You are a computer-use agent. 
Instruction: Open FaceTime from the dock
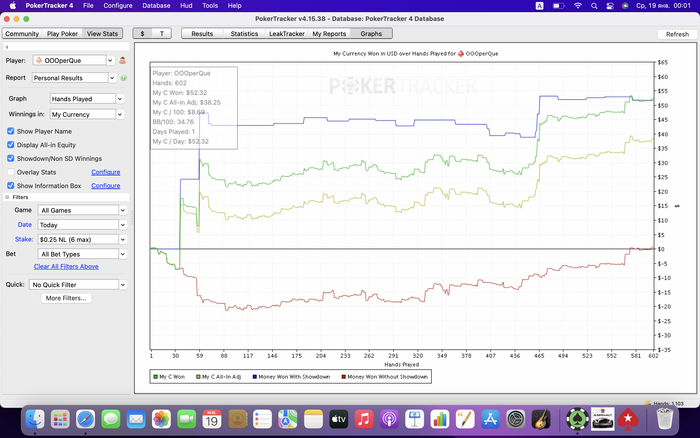pos(187,419)
